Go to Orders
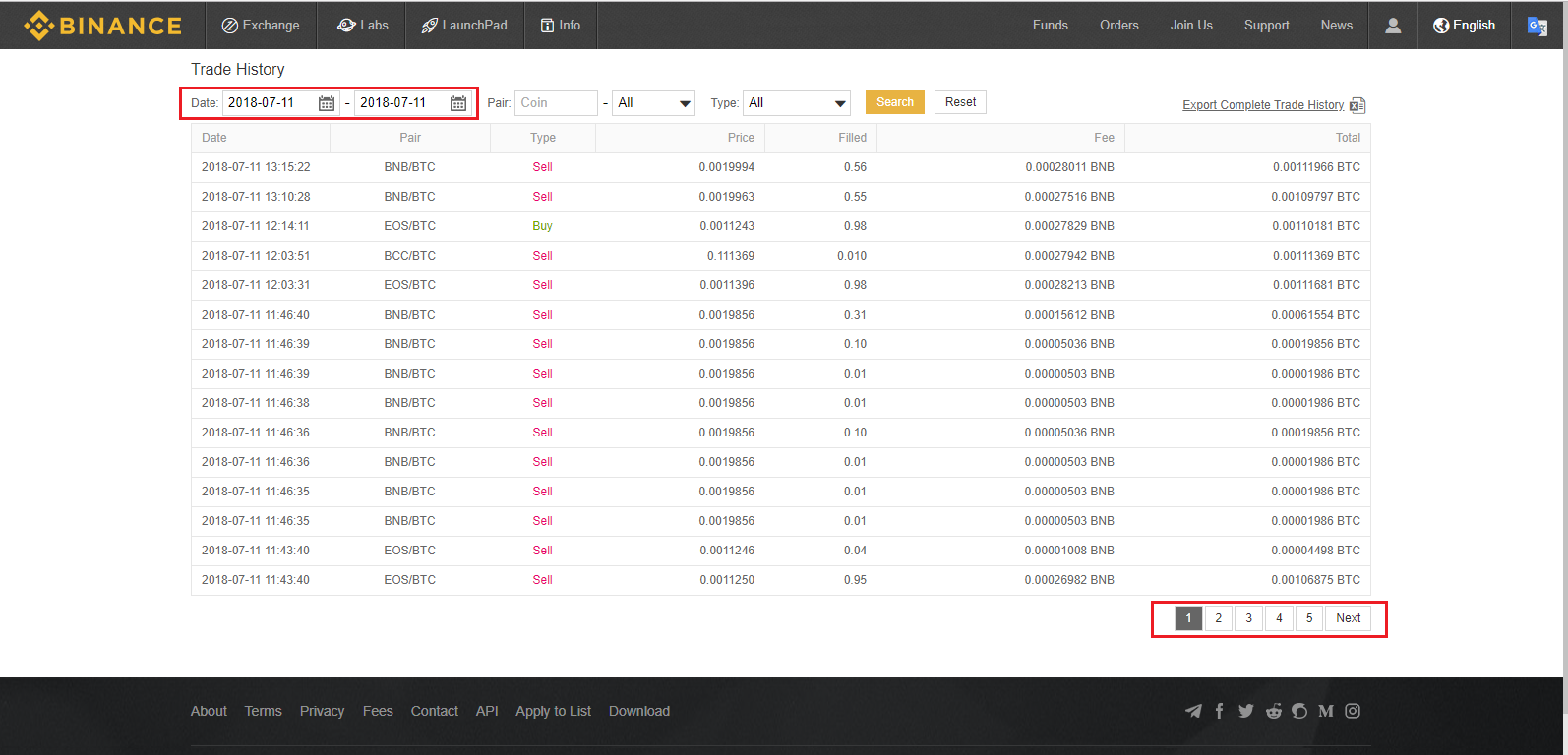Image resolution: width=1568 pixels, height=755 pixels. pos(1118,26)
